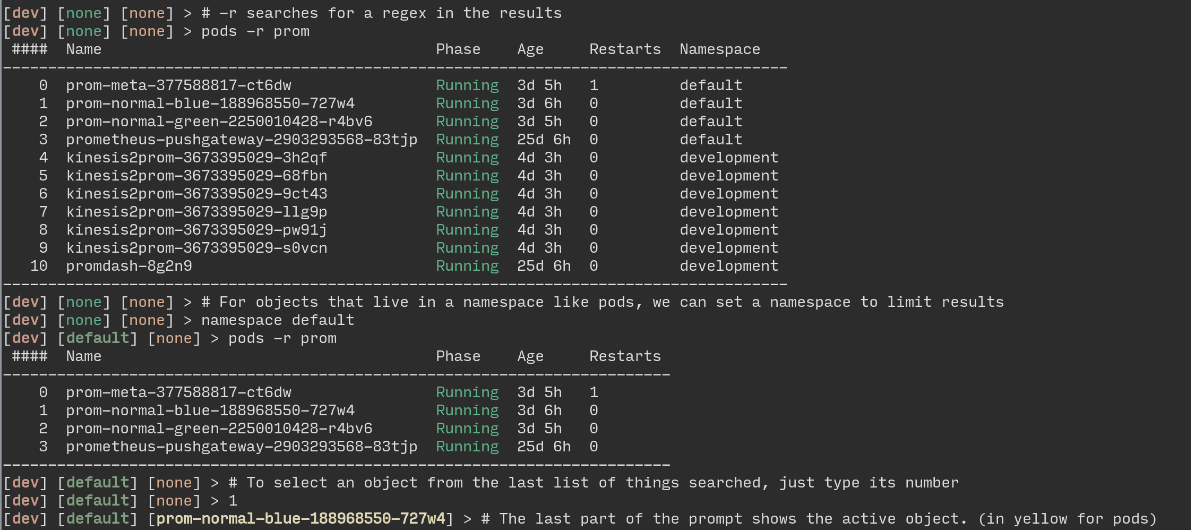Select pod name kinesis2prom-3673395029-68fbn
The image size is (1191, 530).
click(197, 175)
